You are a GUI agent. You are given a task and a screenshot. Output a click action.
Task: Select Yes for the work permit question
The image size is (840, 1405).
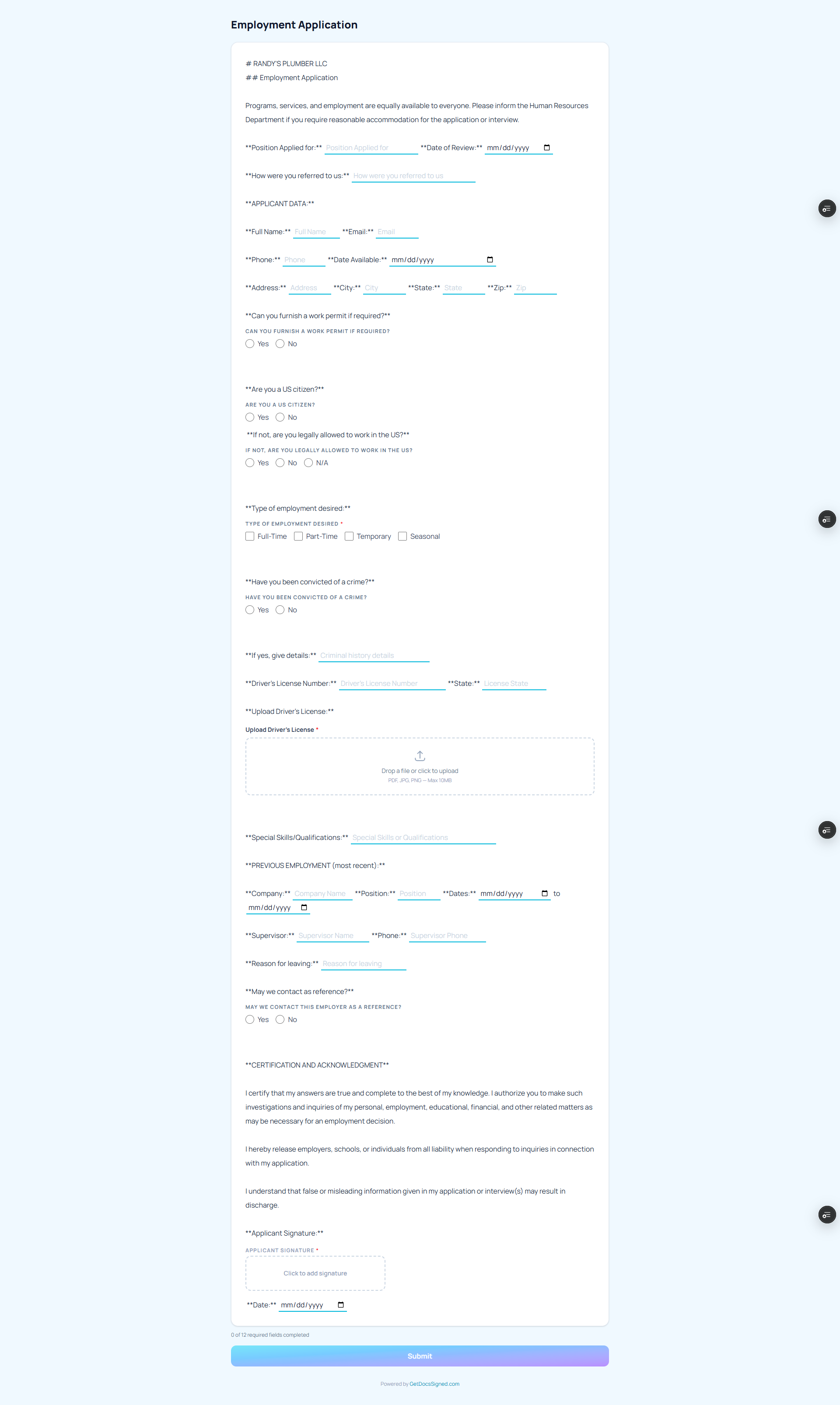(x=250, y=344)
